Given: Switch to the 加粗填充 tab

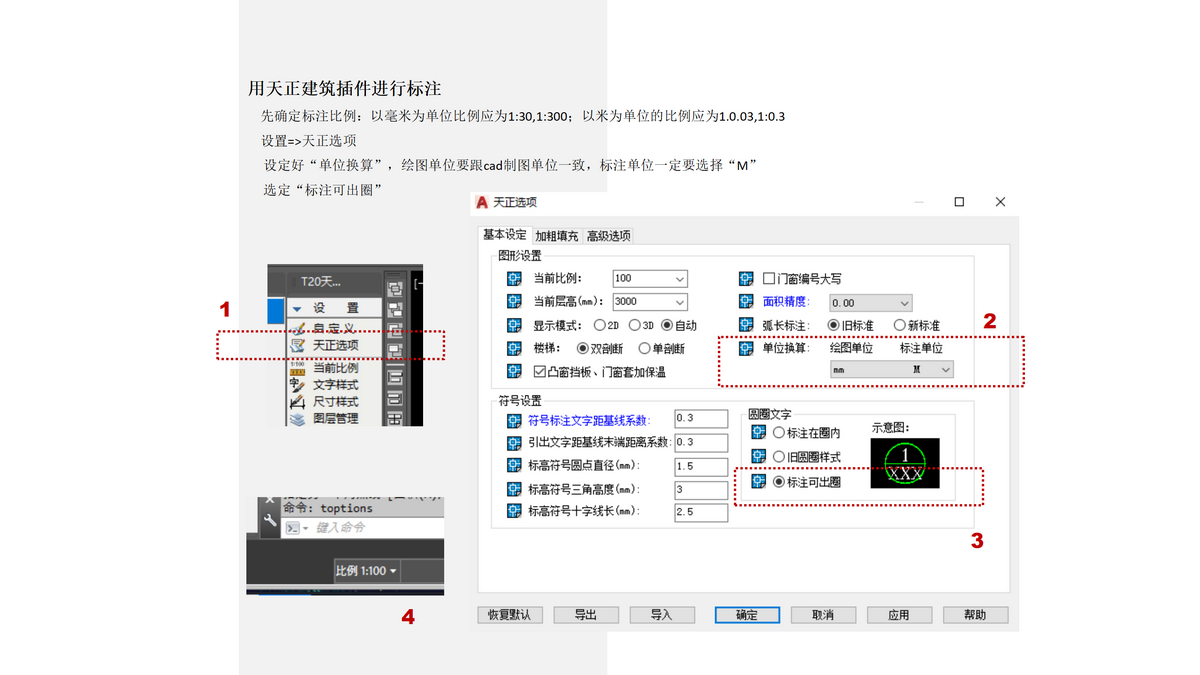Looking at the screenshot, I should pos(556,236).
